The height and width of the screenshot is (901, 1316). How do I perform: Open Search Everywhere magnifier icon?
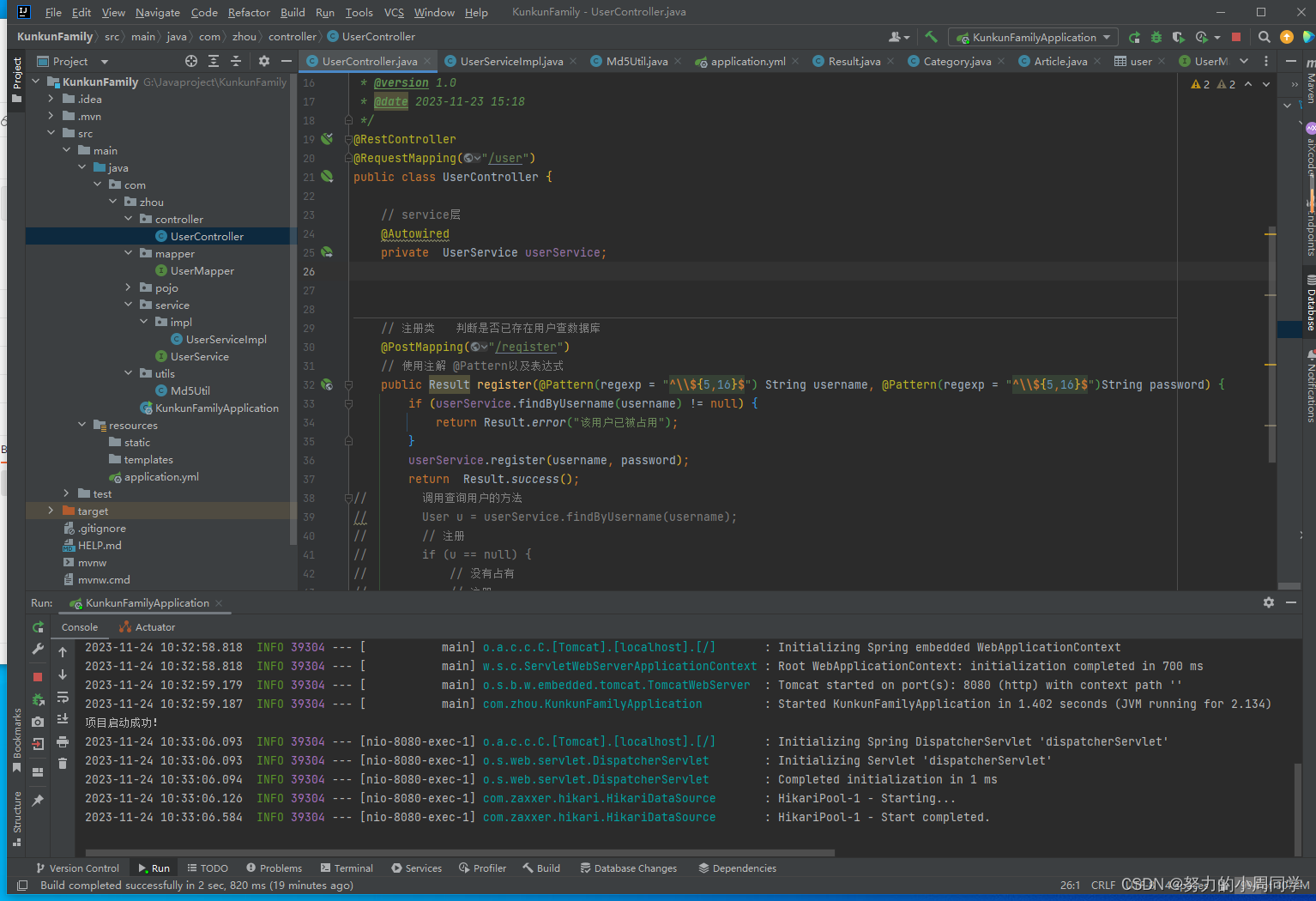pos(1264,37)
